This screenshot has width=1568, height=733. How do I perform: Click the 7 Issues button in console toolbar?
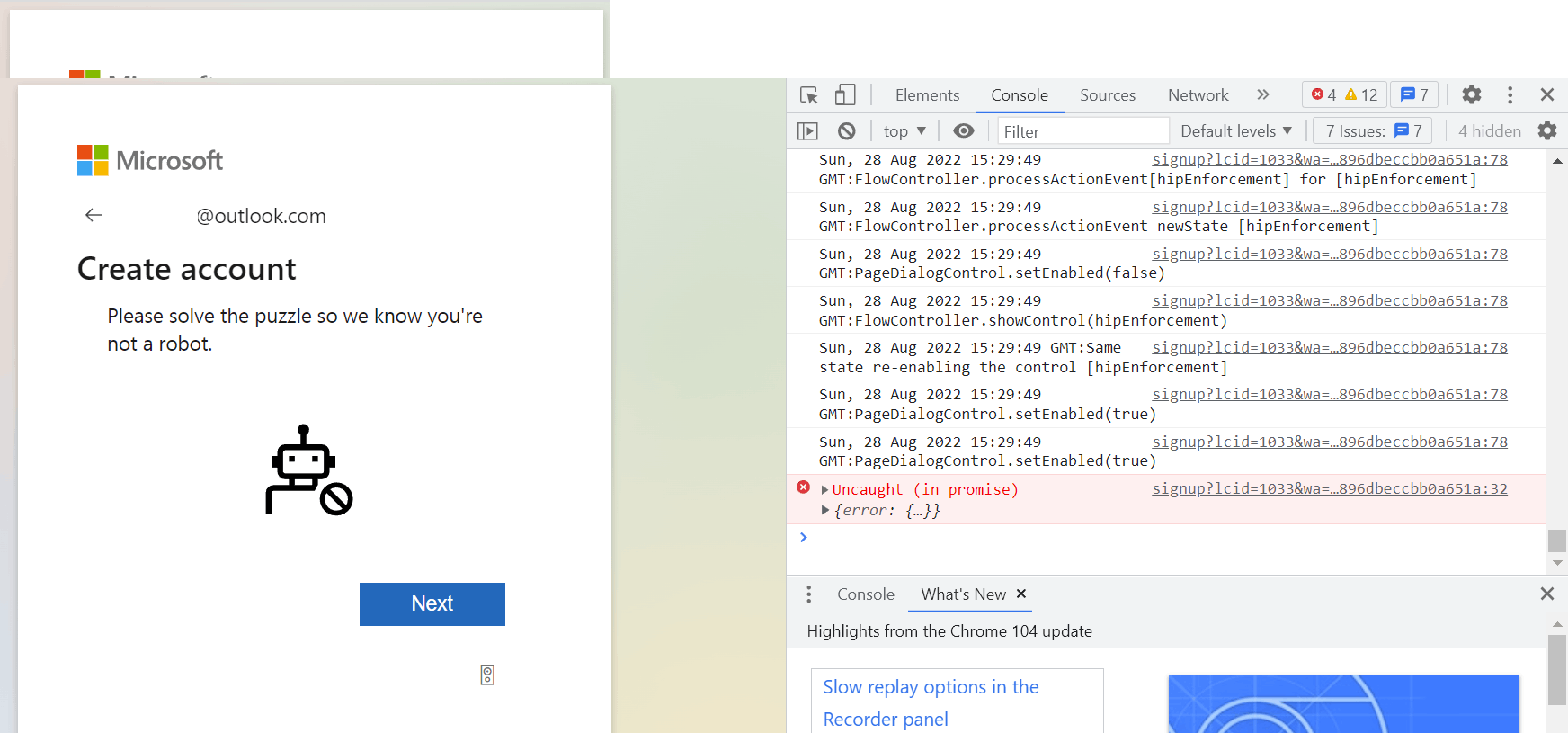(x=1373, y=131)
